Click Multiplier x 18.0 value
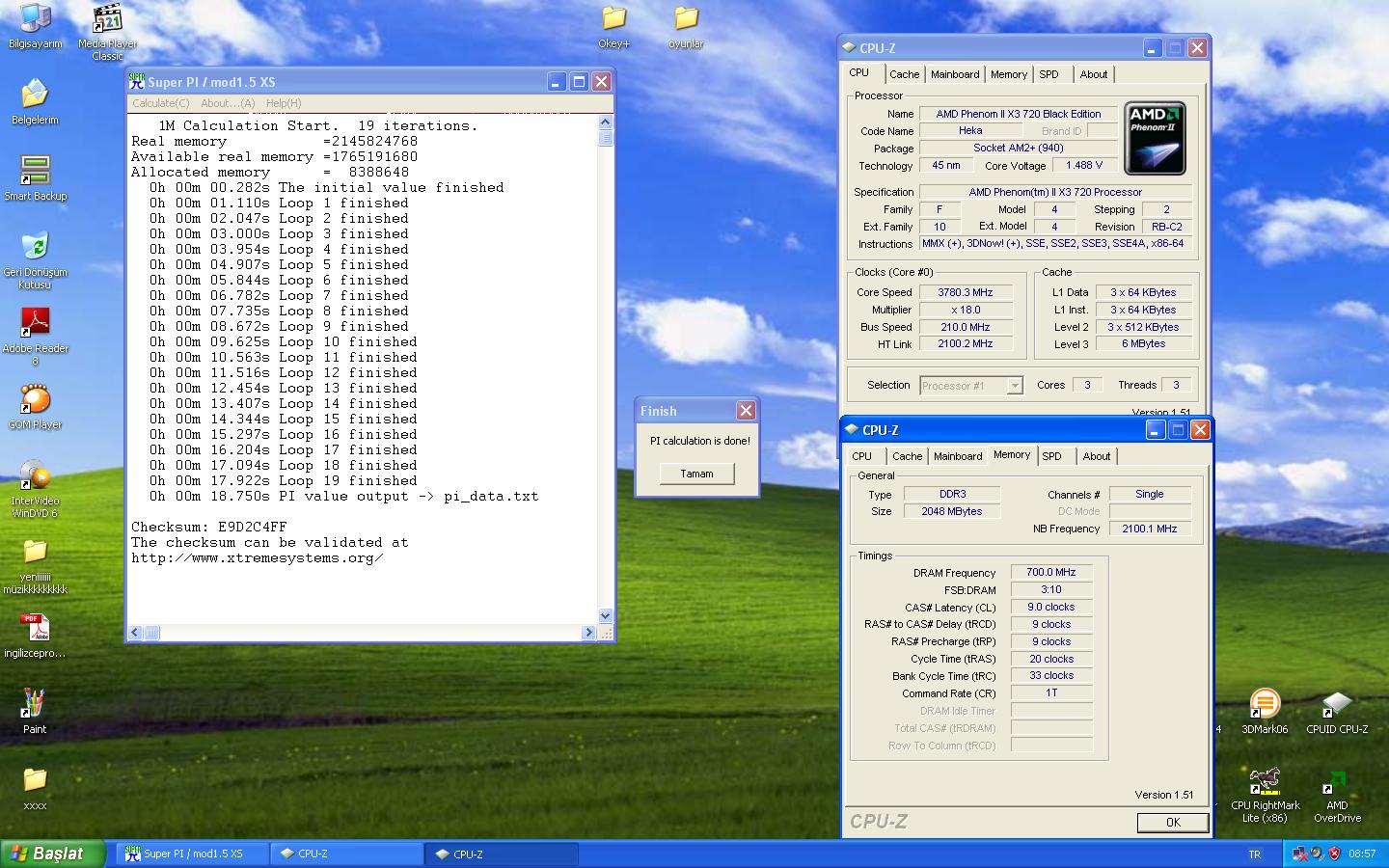 click(966, 310)
